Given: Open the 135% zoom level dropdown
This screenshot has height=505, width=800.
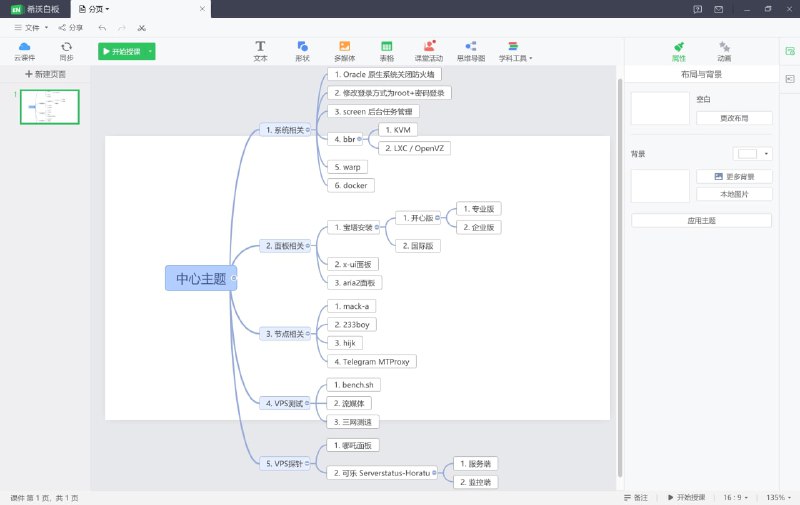Looking at the screenshot, I should [778, 497].
